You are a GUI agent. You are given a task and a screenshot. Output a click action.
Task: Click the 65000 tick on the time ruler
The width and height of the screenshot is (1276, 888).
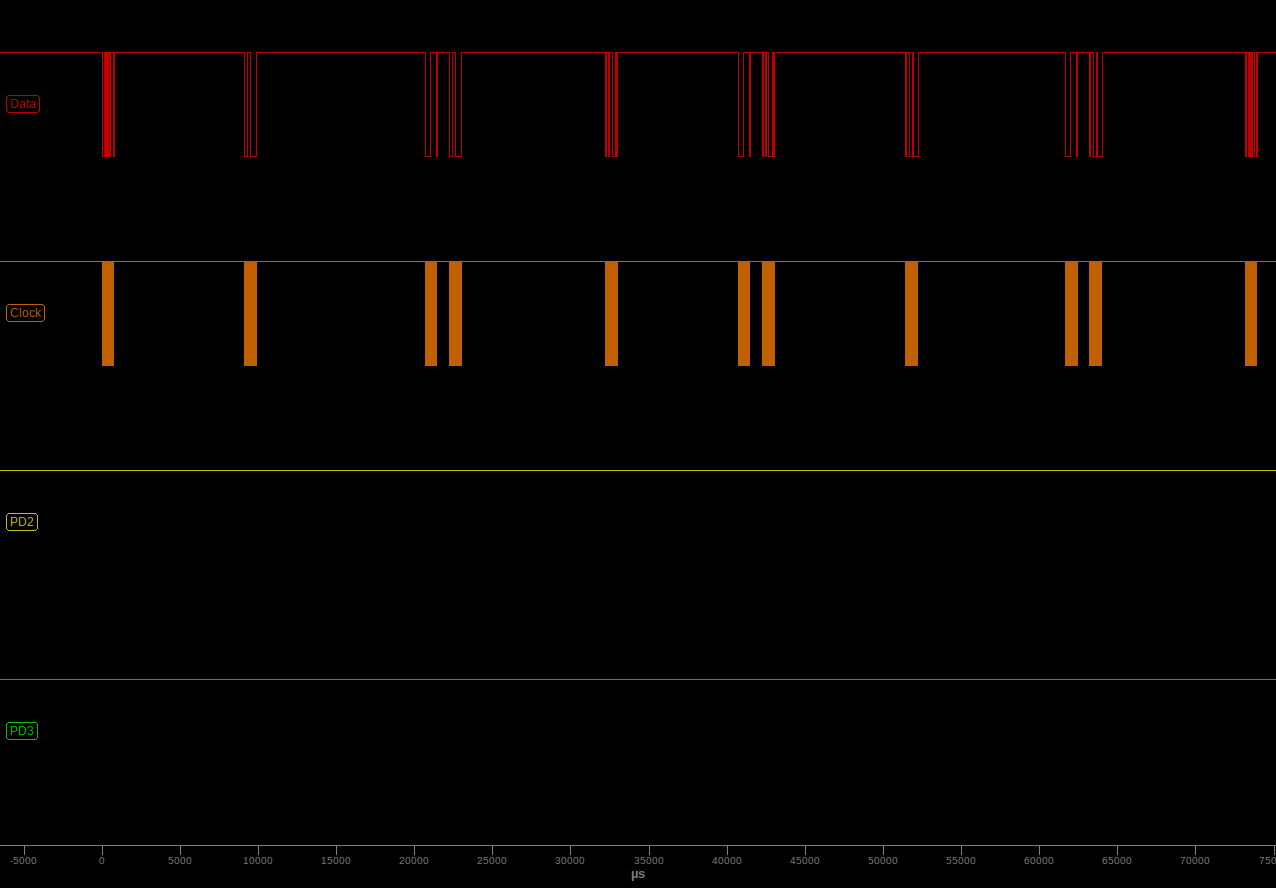(1117, 860)
